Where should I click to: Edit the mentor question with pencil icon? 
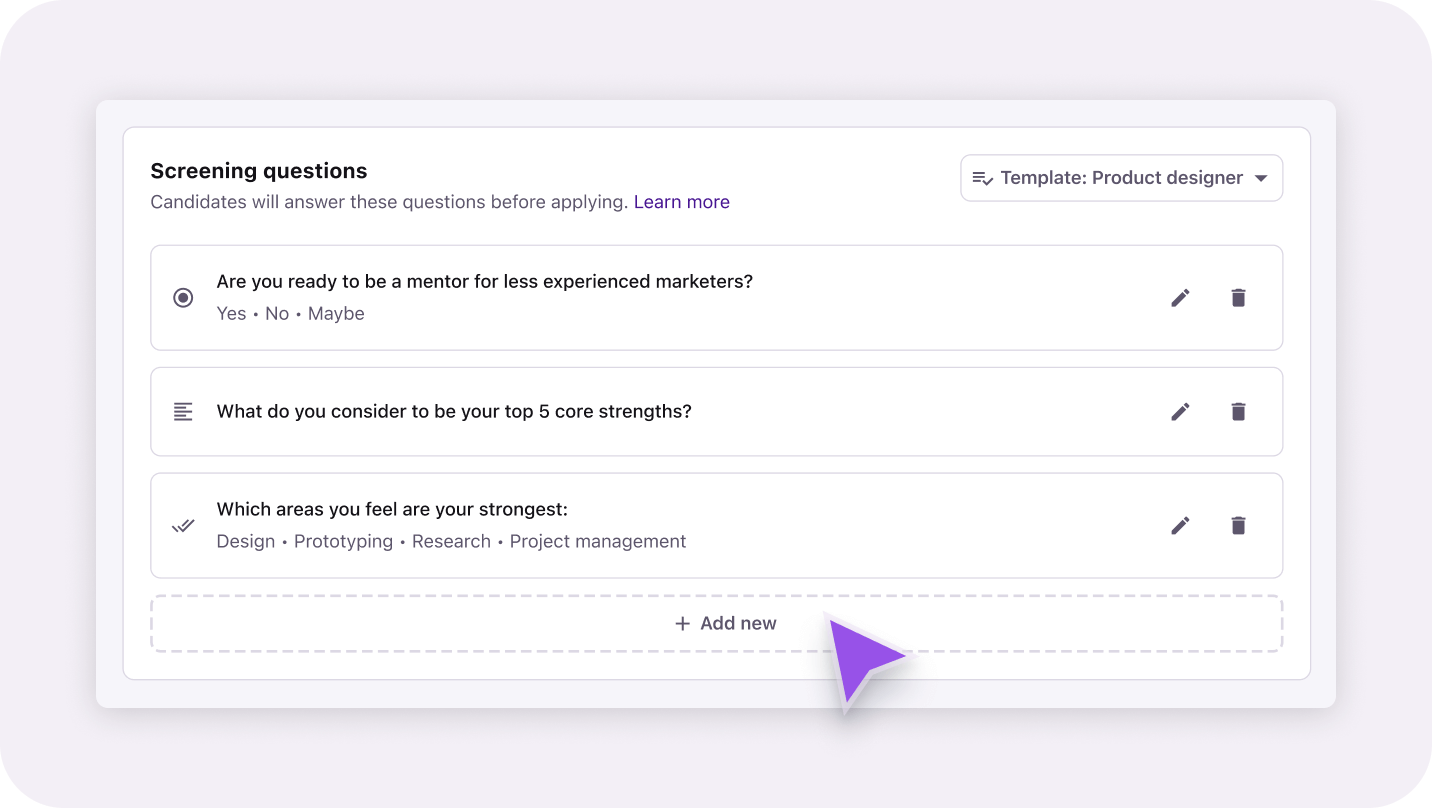click(x=1180, y=298)
